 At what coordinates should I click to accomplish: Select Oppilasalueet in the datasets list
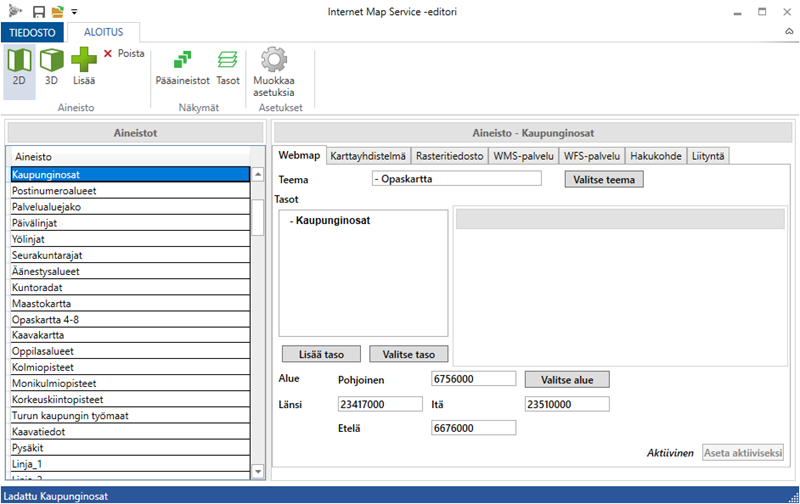(x=131, y=351)
